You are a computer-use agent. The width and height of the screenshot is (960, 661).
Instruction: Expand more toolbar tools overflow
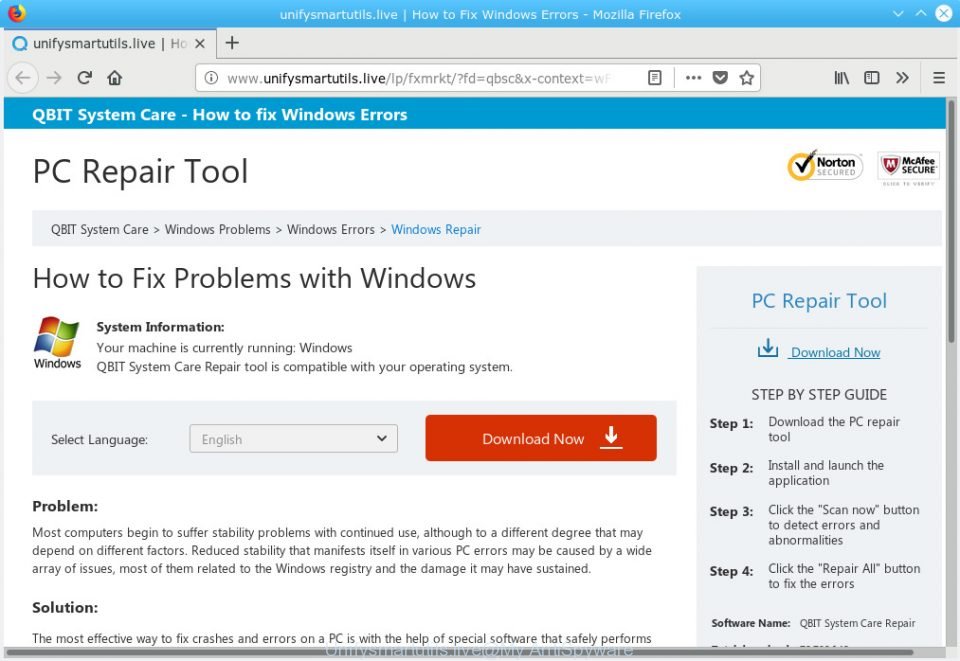(x=902, y=78)
